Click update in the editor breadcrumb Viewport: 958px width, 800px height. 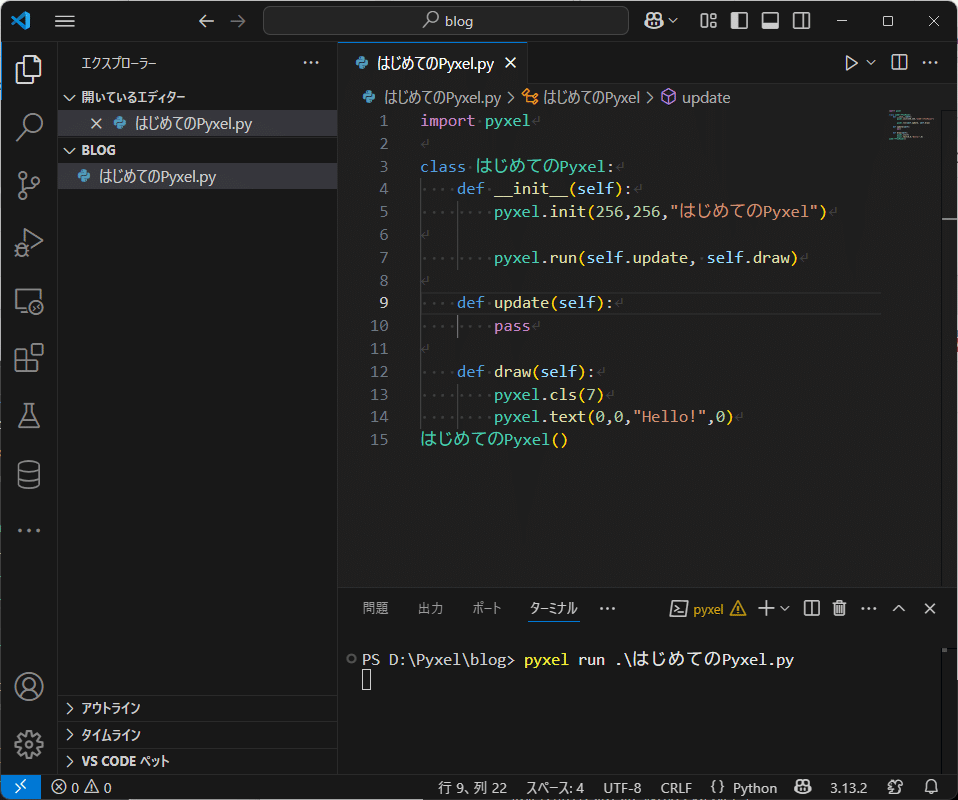tap(705, 97)
